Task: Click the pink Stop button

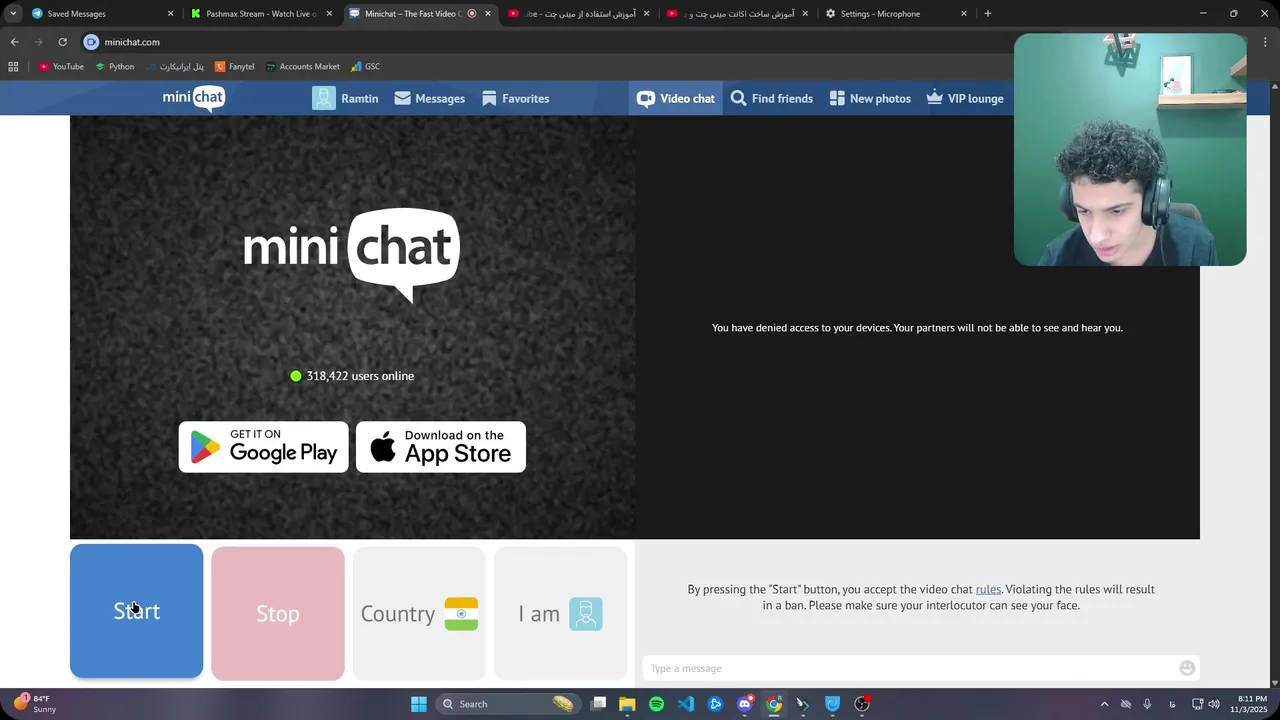Action: (278, 613)
